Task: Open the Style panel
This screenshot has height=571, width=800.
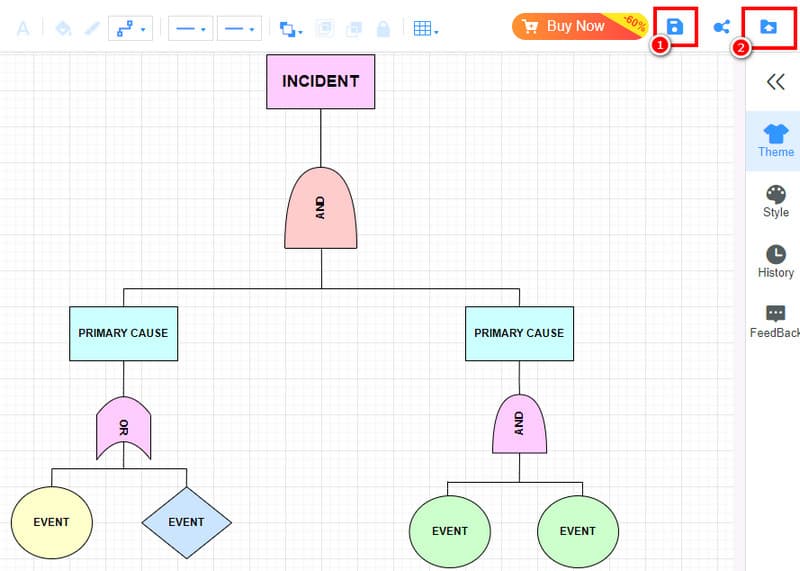Action: [x=776, y=202]
